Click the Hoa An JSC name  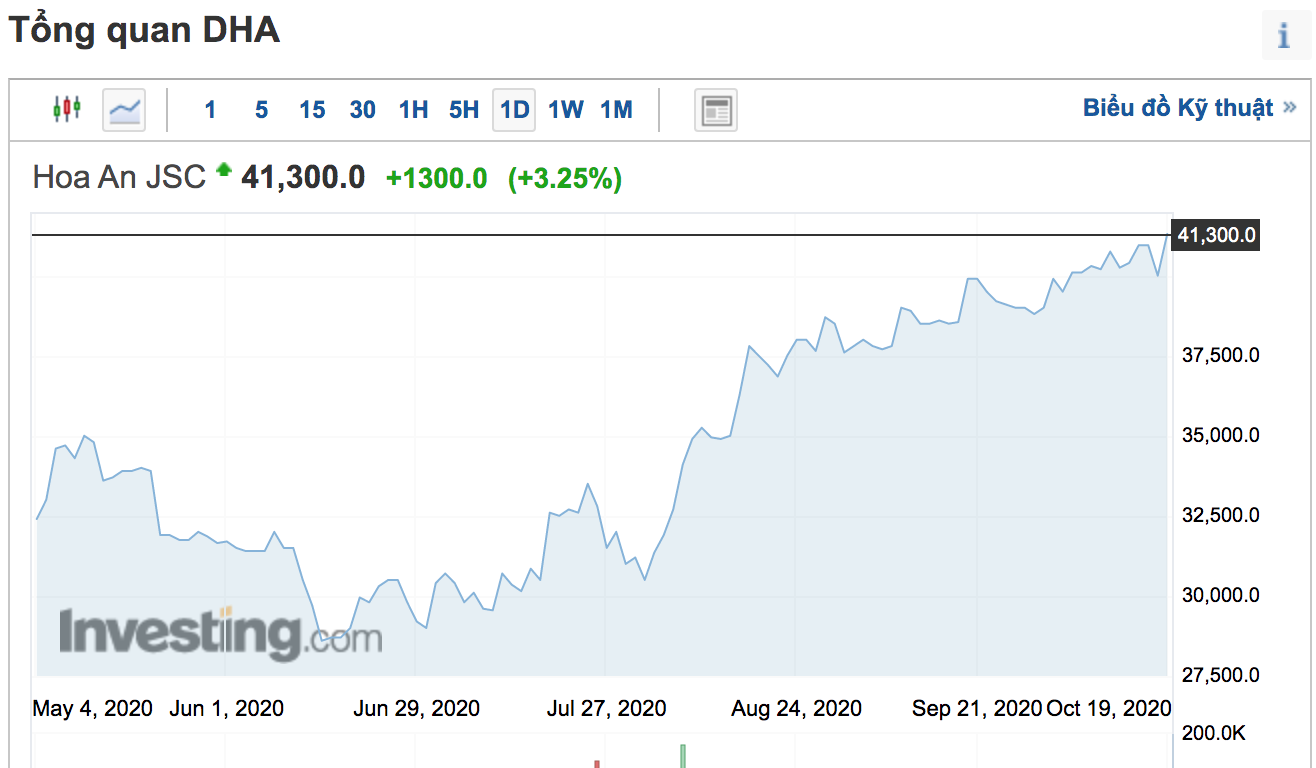click(x=119, y=178)
